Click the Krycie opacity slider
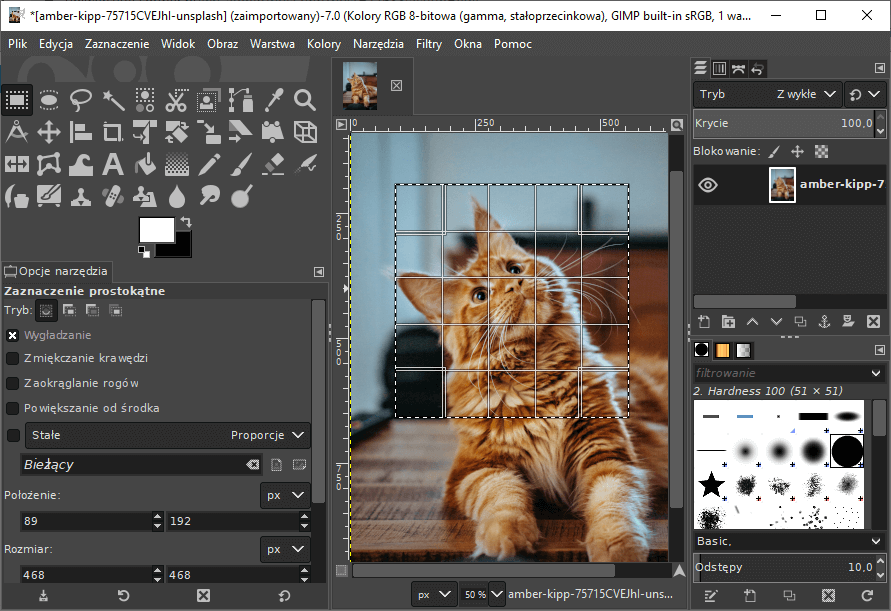The width and height of the screenshot is (891, 611). click(782, 123)
